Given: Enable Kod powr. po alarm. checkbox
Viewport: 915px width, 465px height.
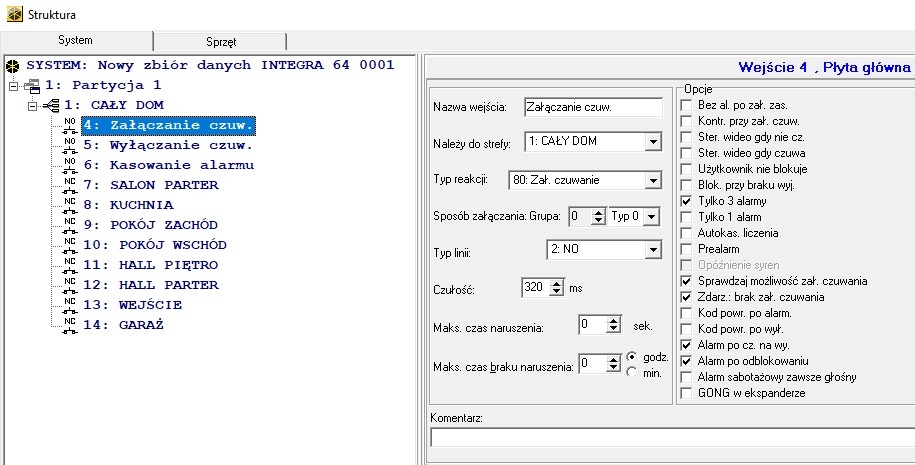Looking at the screenshot, I should [x=686, y=313].
